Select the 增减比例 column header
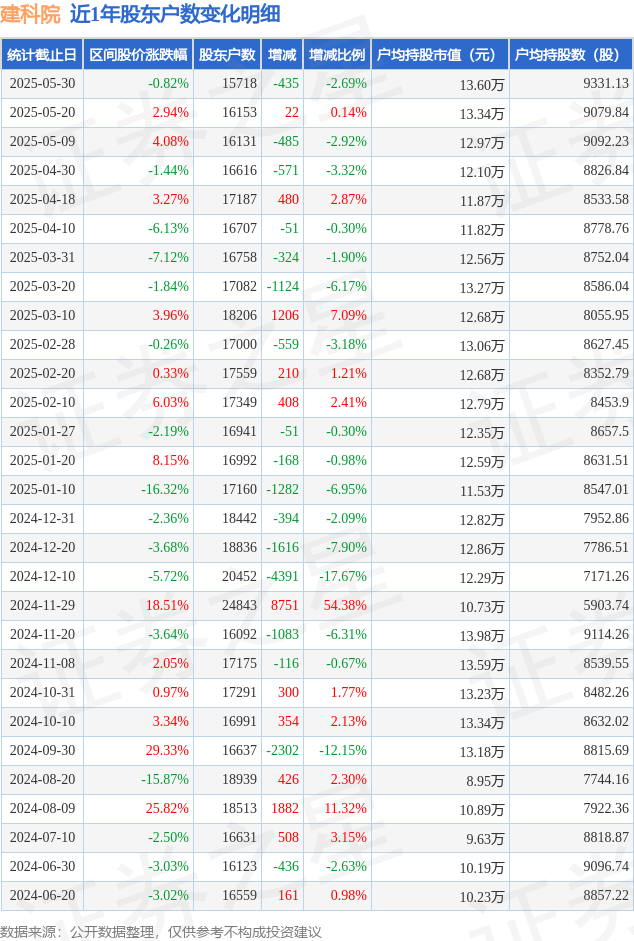This screenshot has width=634, height=941. pyautogui.click(x=337, y=55)
